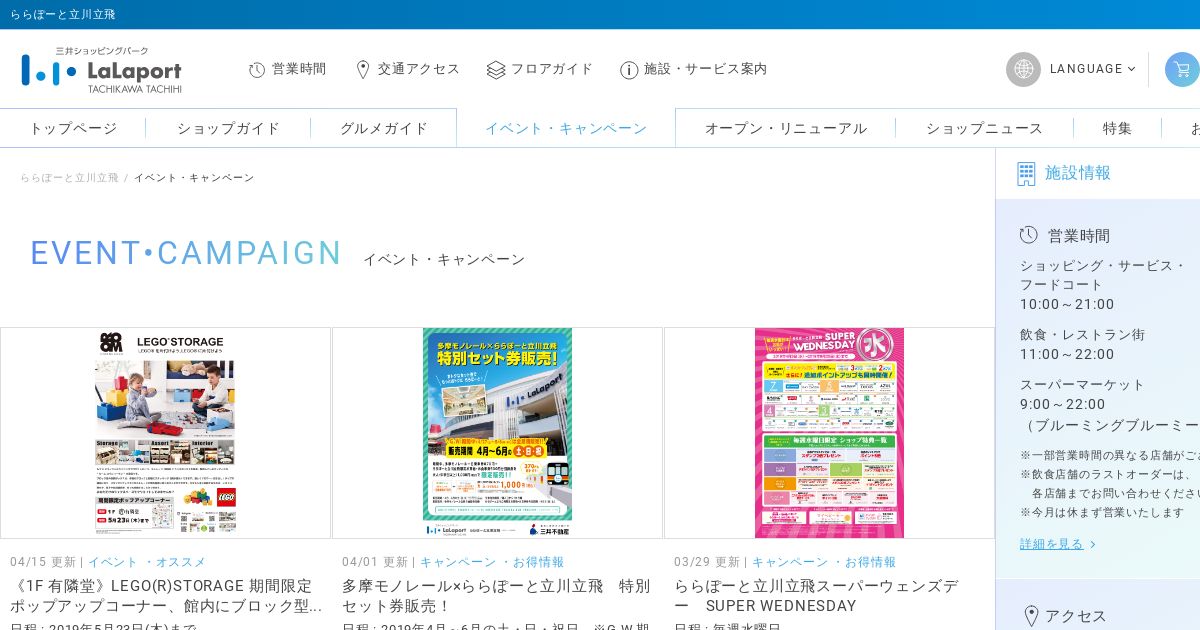Open the SUPER WEDNESDAY flyer thumbnail

(x=829, y=433)
